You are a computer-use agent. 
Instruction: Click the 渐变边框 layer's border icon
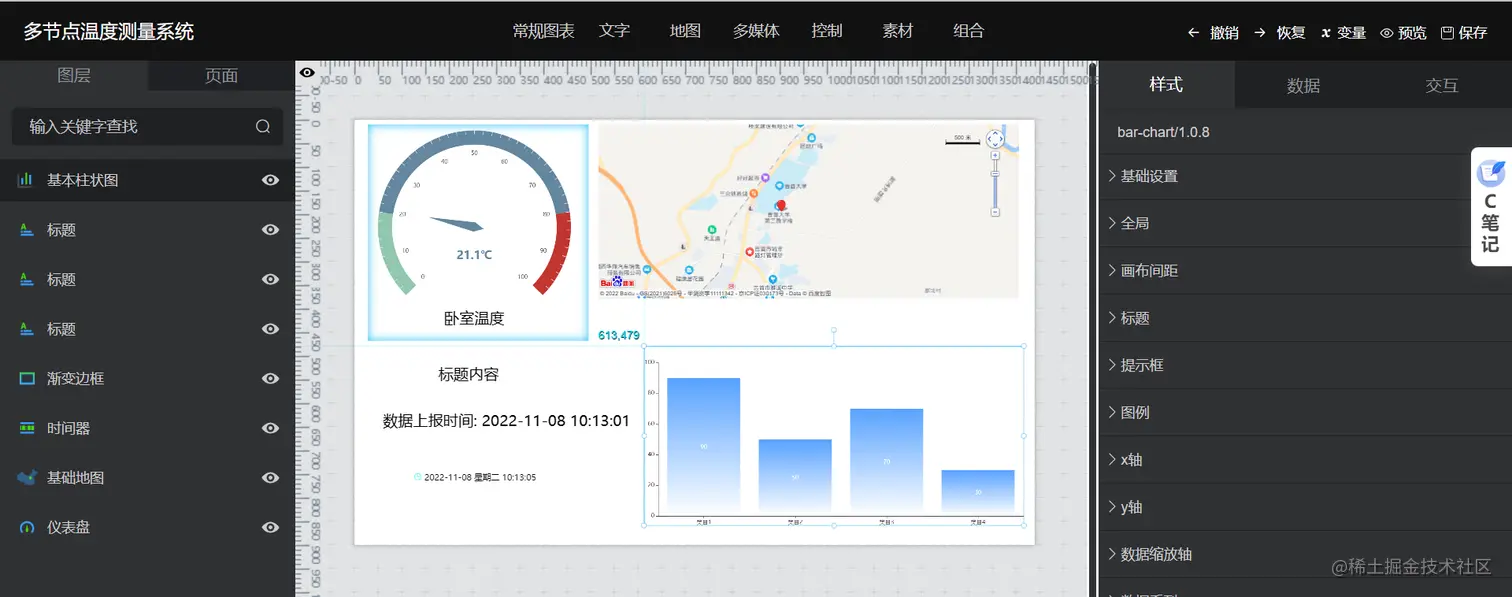click(x=26, y=378)
